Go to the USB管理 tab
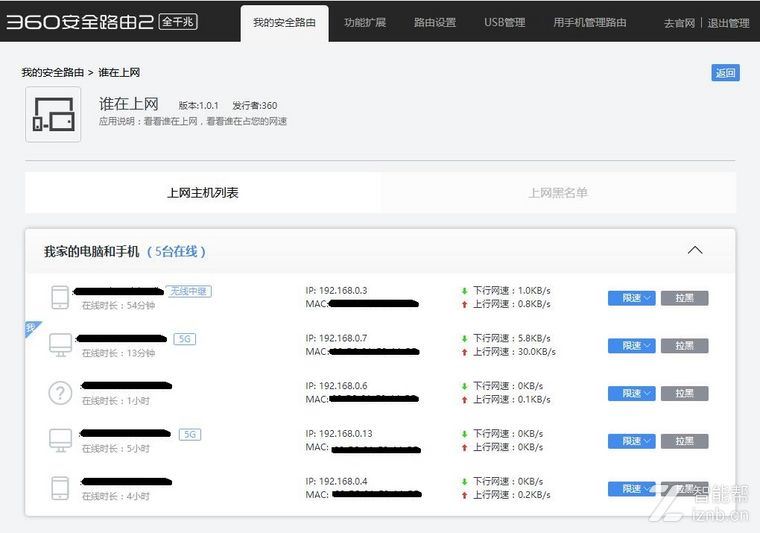The width and height of the screenshot is (760, 533). tap(505, 23)
